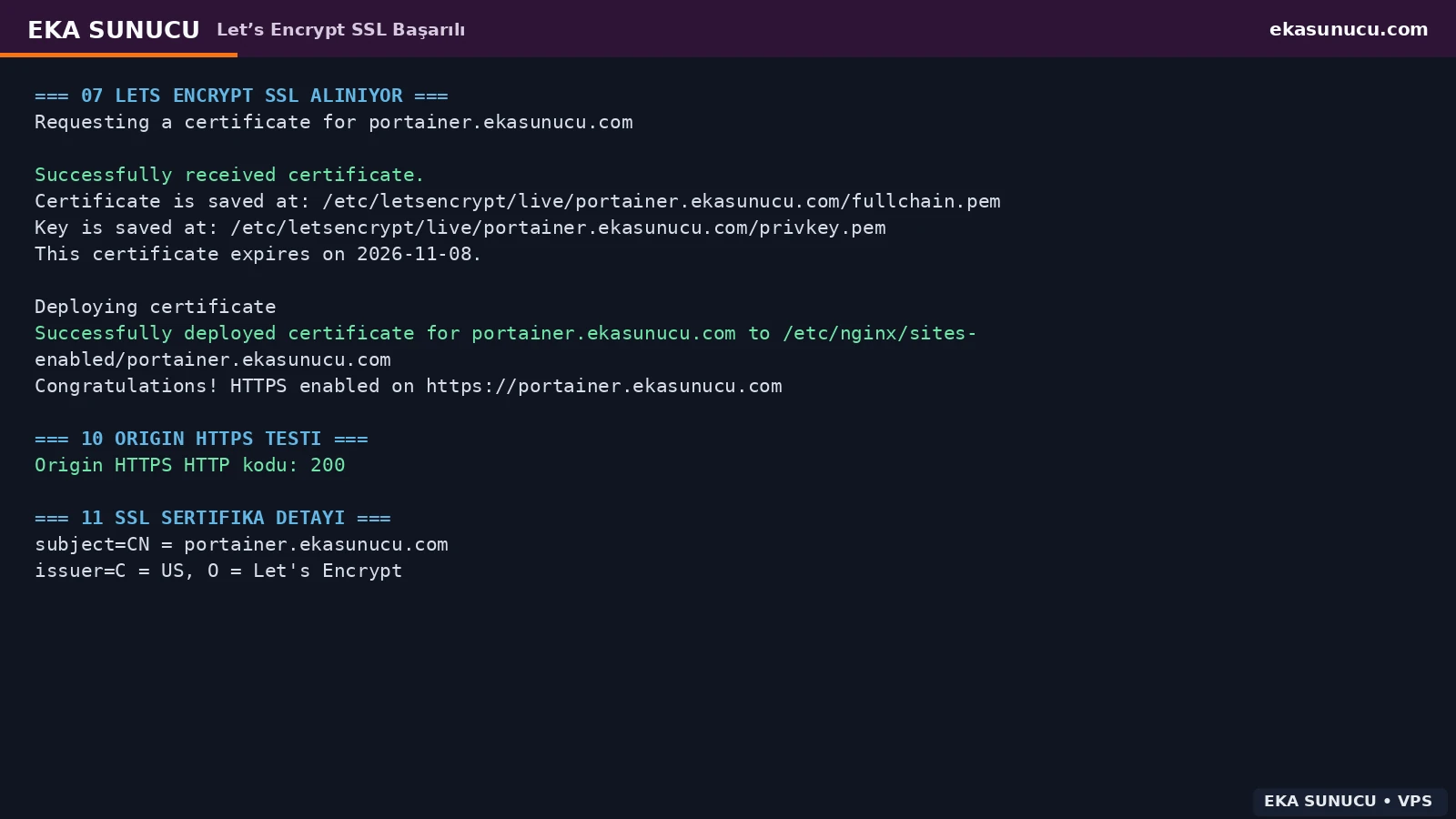
Task: Open the https://portainer.ekasunucu.com URL
Action: [x=604, y=386]
